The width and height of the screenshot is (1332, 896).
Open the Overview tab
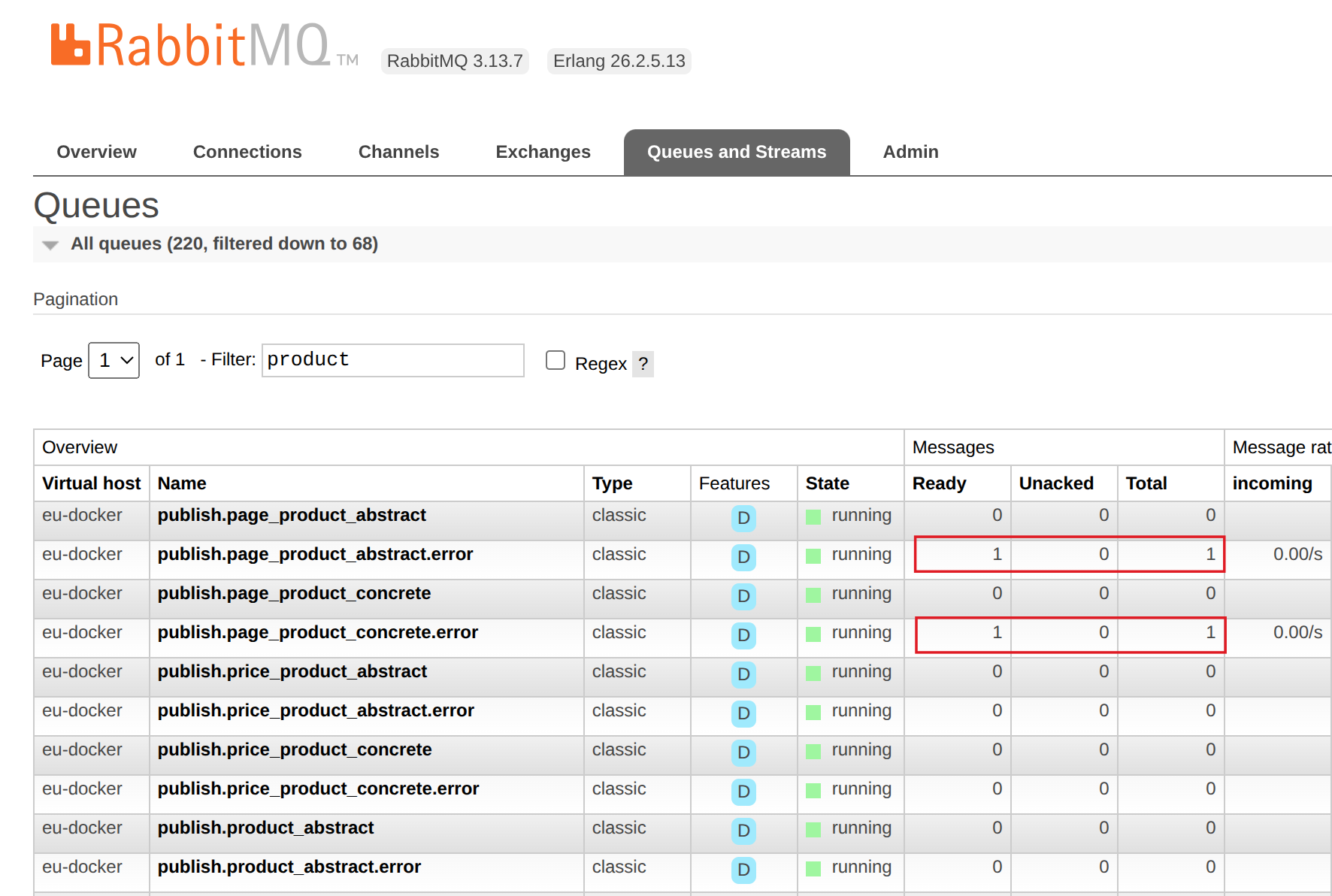(97, 152)
